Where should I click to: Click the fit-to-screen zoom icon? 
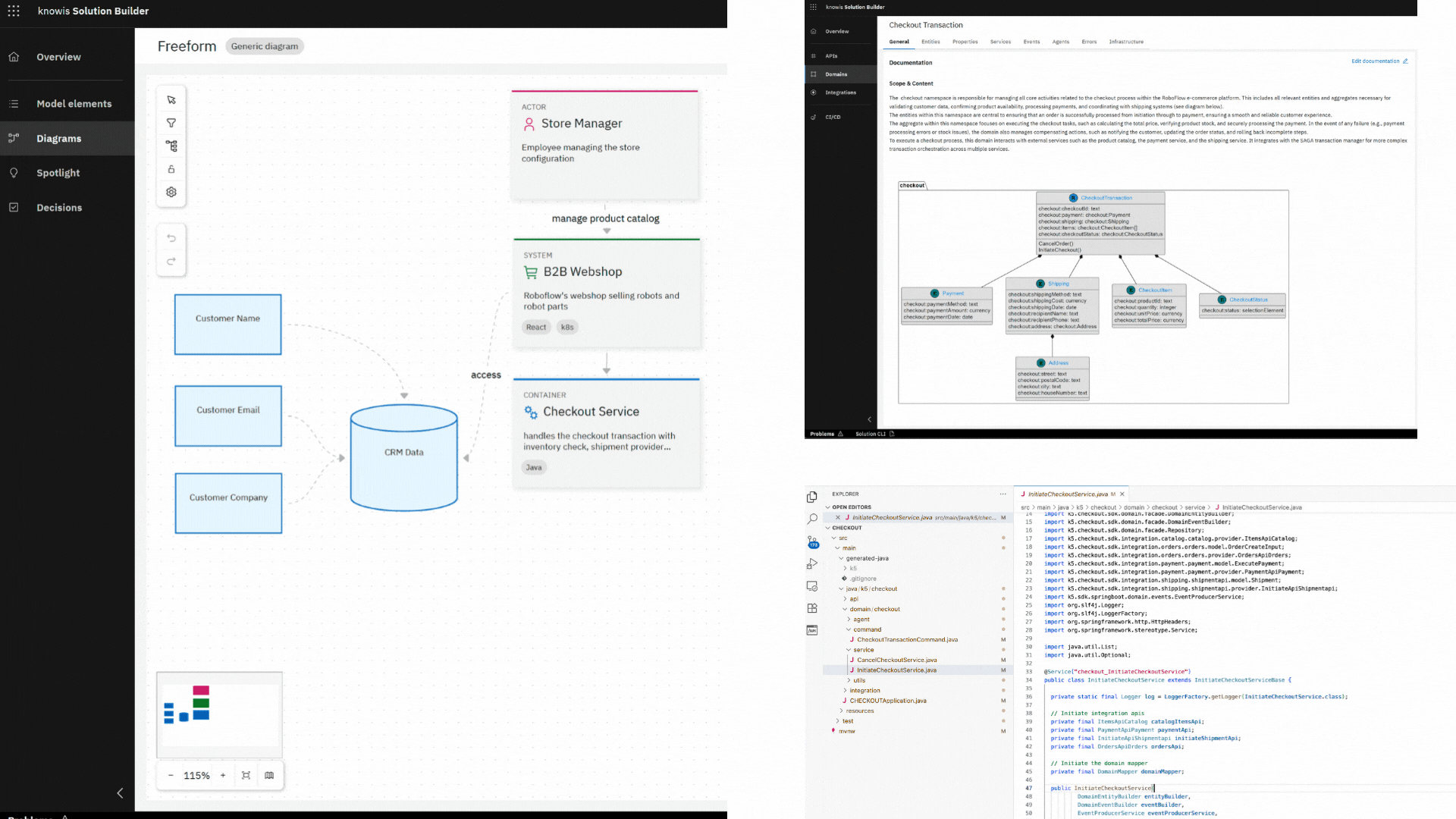(246, 775)
